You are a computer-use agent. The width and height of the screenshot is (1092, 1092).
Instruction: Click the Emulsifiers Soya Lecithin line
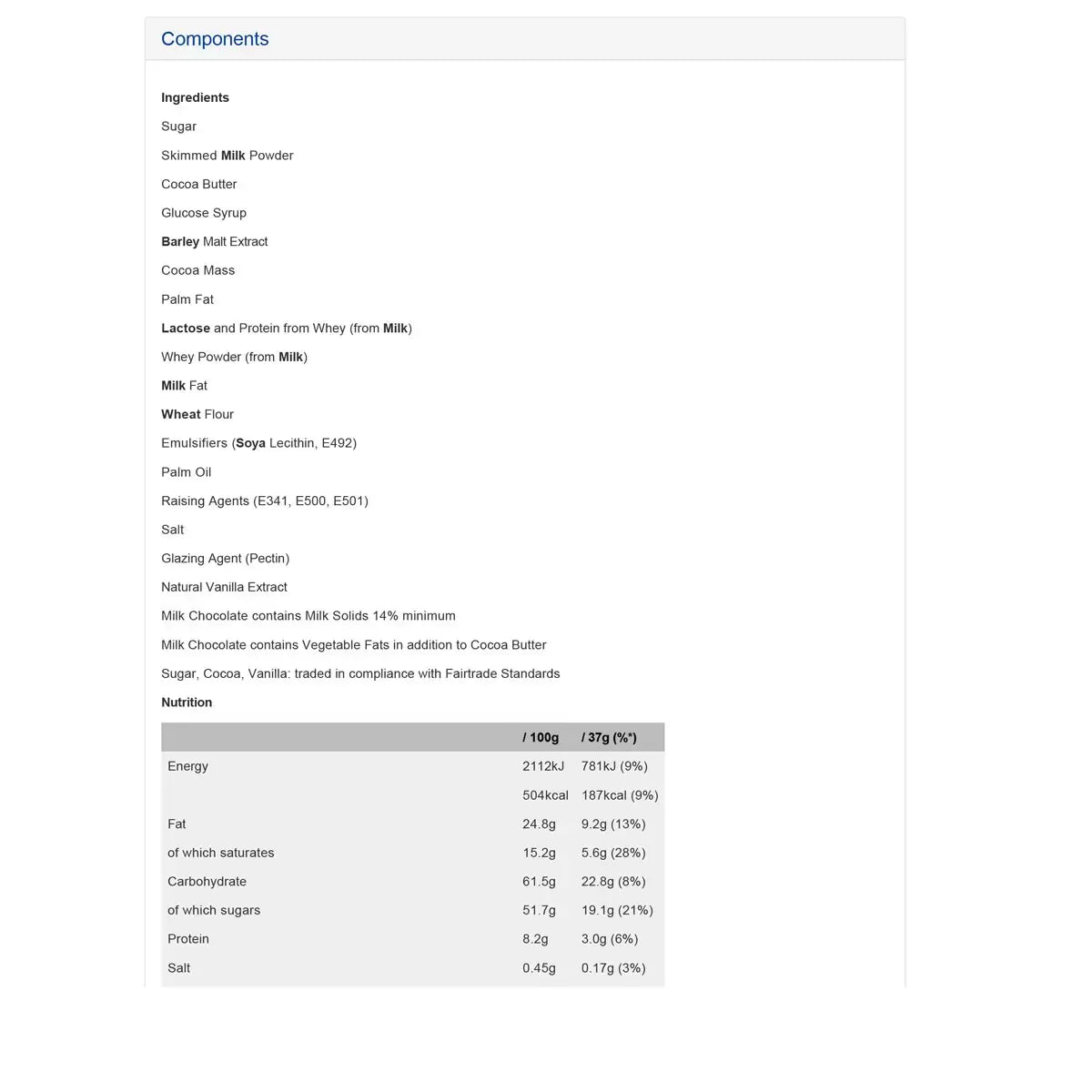pyautogui.click(x=258, y=443)
